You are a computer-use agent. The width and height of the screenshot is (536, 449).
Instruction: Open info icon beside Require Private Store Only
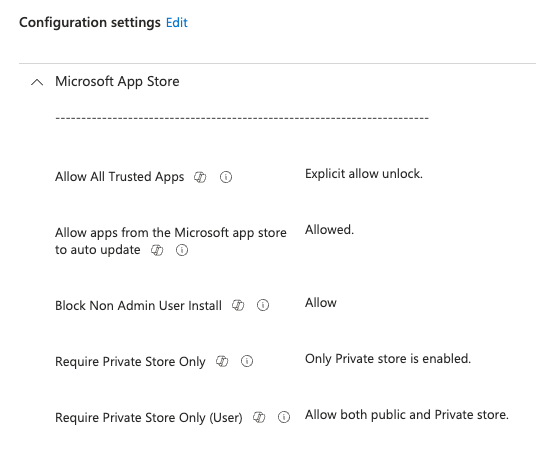(247, 361)
